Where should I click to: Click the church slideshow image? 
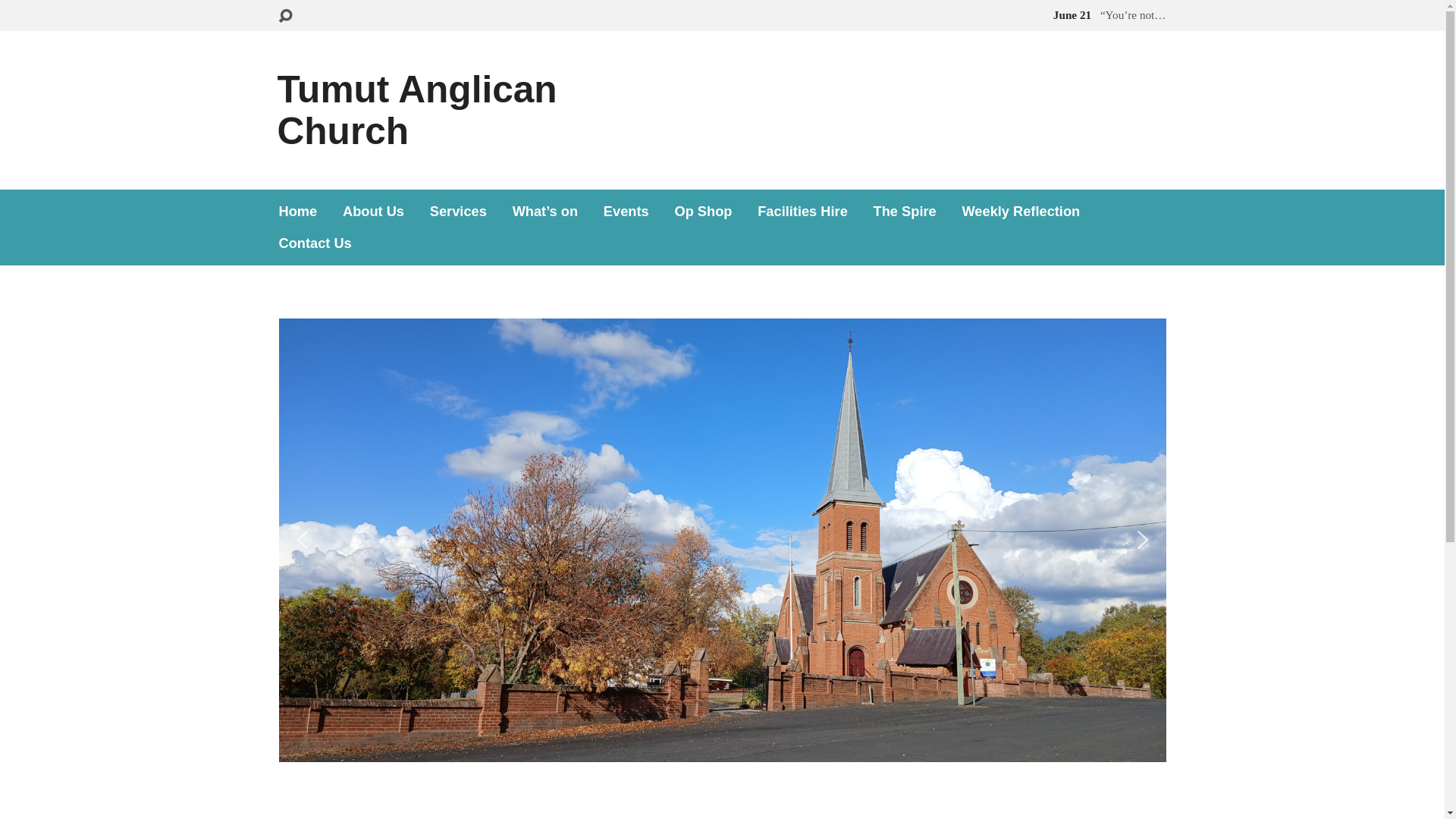722,540
